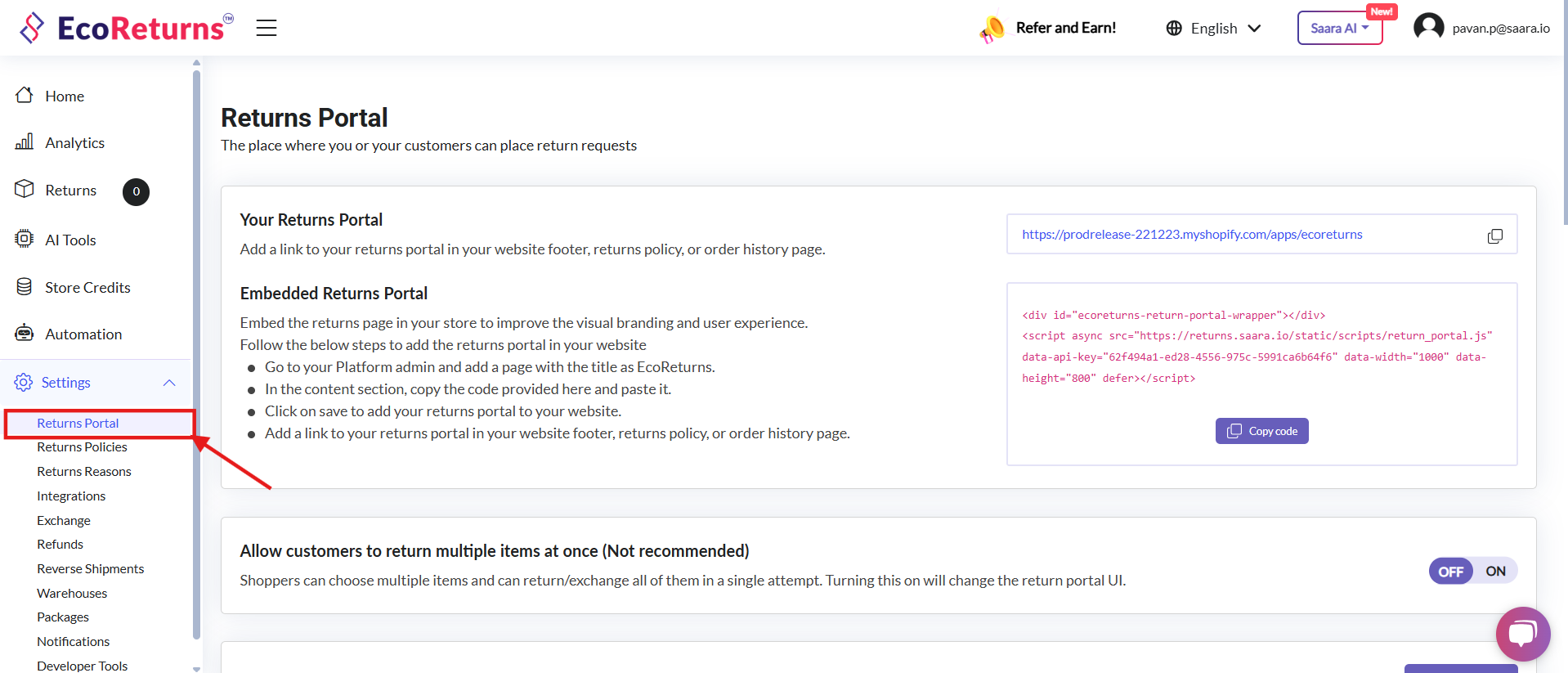Click the AI Tools chip icon
This screenshot has height=673, width=1568.
[25, 239]
